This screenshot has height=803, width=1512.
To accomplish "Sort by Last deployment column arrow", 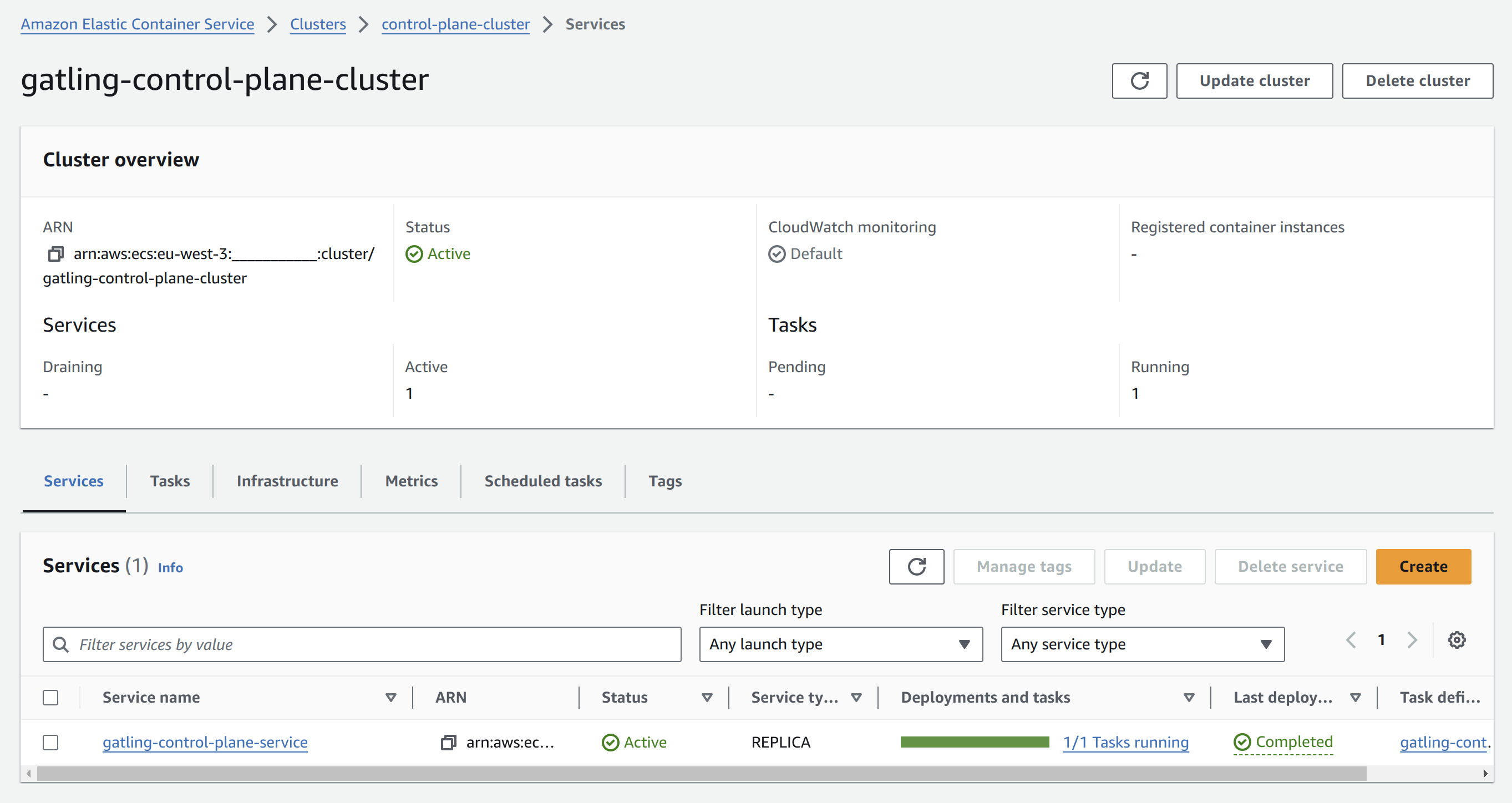I will pyautogui.click(x=1355, y=697).
